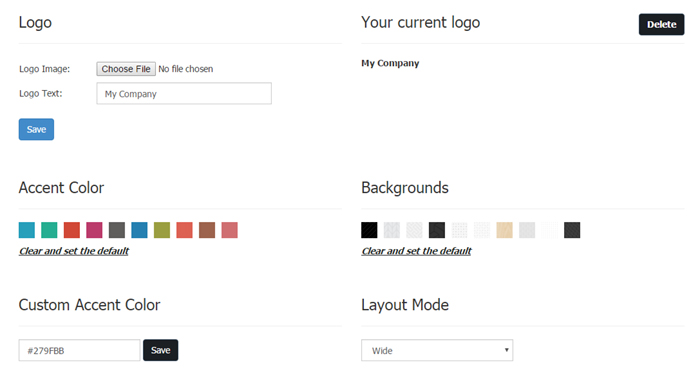This screenshot has width=700, height=374.
Task: Click the Choose File button for Logo Image
Action: (x=126, y=69)
